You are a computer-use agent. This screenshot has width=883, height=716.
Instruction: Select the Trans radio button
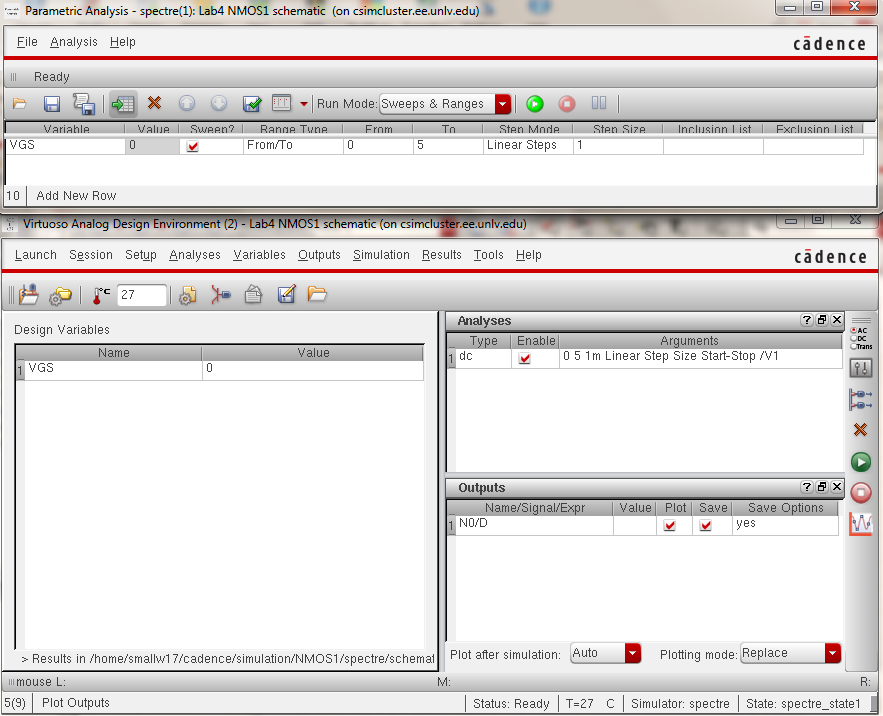click(854, 346)
